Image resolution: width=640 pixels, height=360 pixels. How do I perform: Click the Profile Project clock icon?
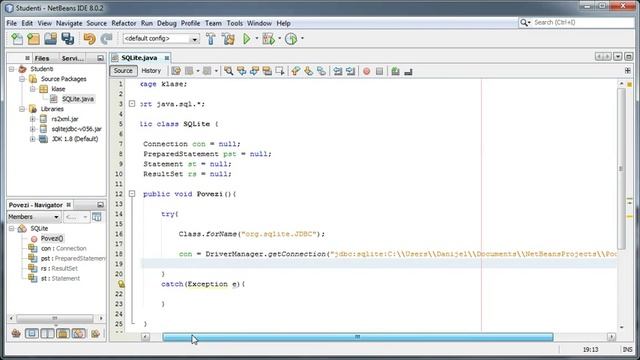291,39
